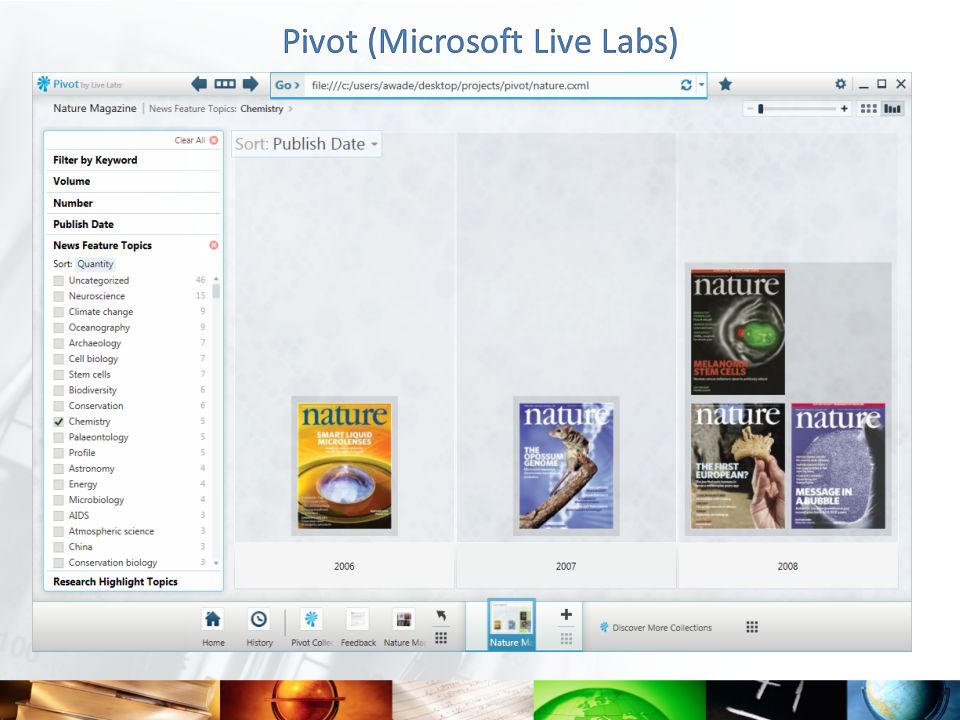Check the Oceanography checkbox
This screenshot has width=960, height=720.
(59, 328)
